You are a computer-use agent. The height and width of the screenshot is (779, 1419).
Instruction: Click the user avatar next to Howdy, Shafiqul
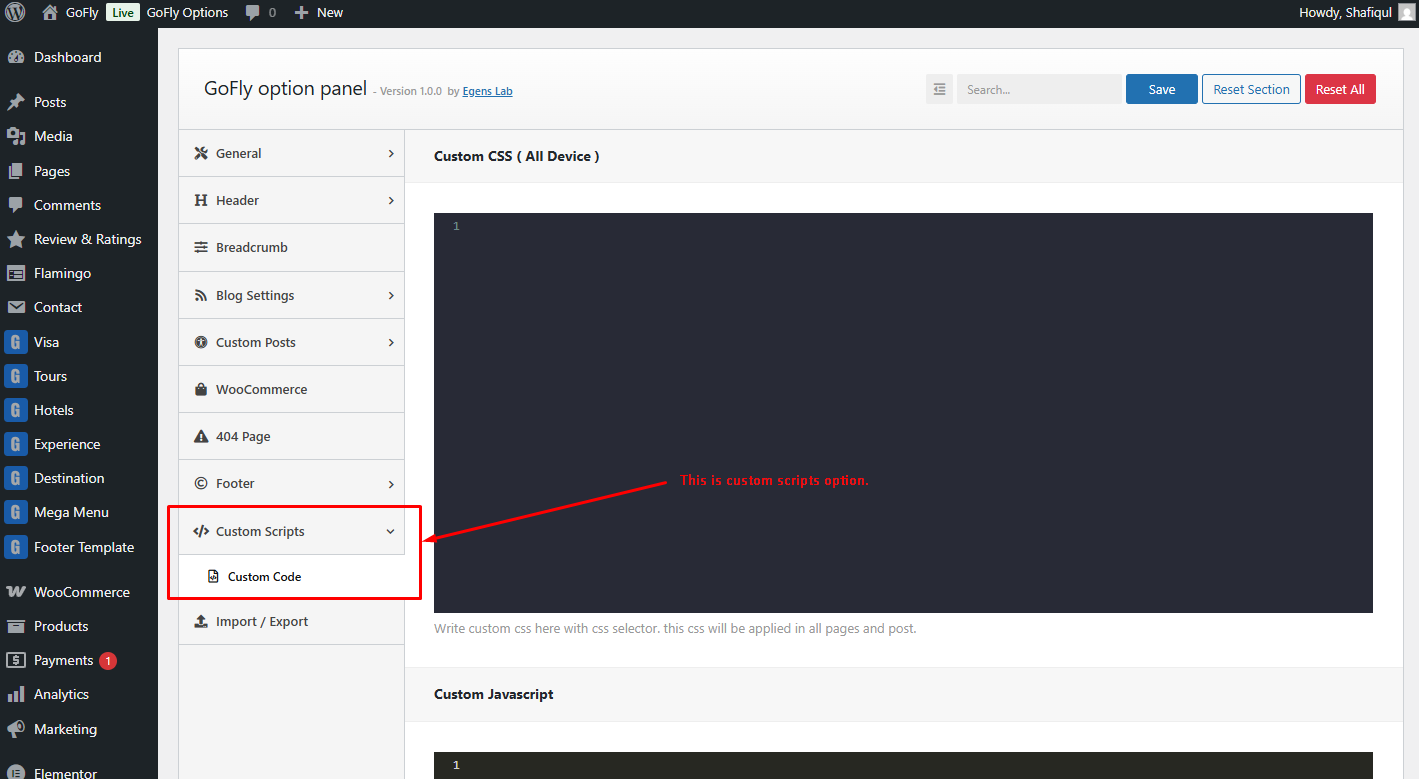(x=1406, y=13)
